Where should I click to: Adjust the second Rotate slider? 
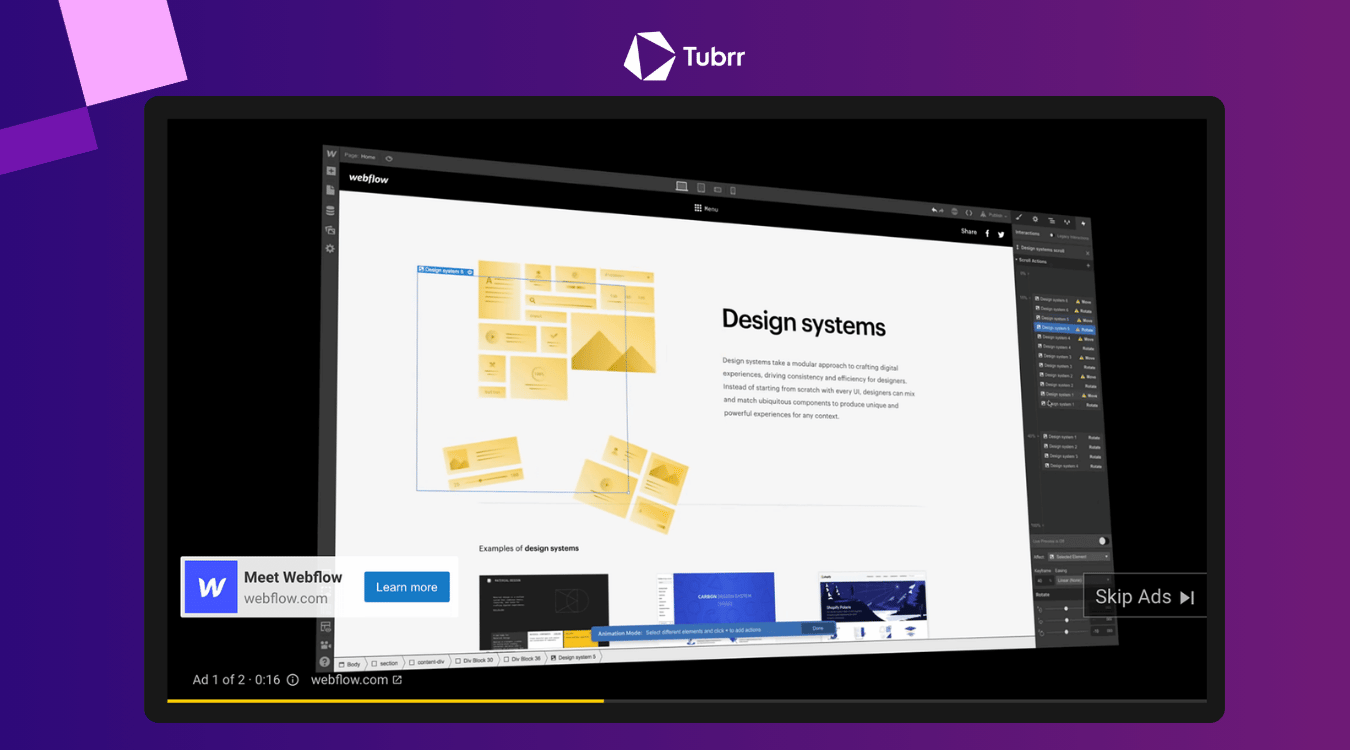click(1068, 620)
